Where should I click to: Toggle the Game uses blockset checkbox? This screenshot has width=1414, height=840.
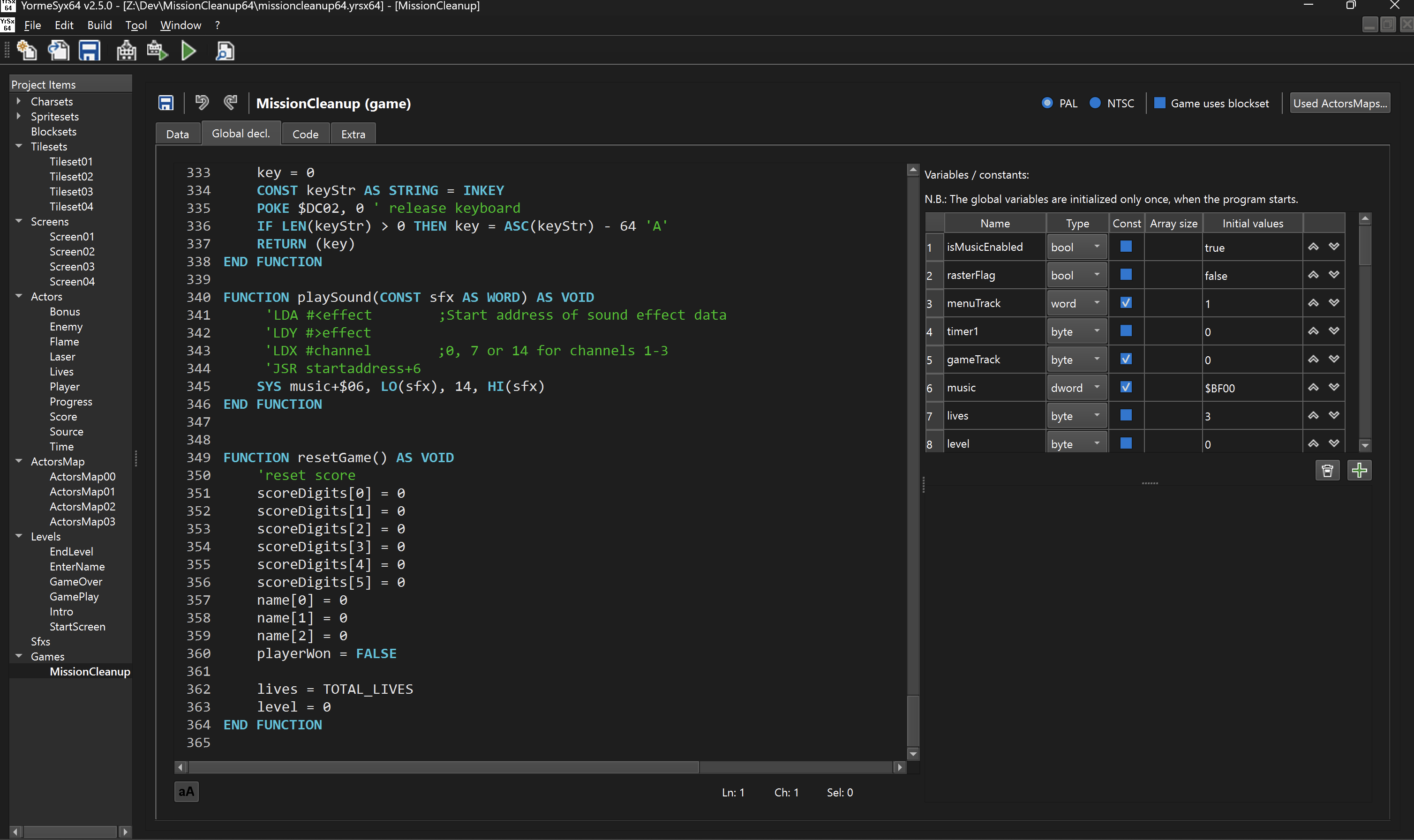1159,103
